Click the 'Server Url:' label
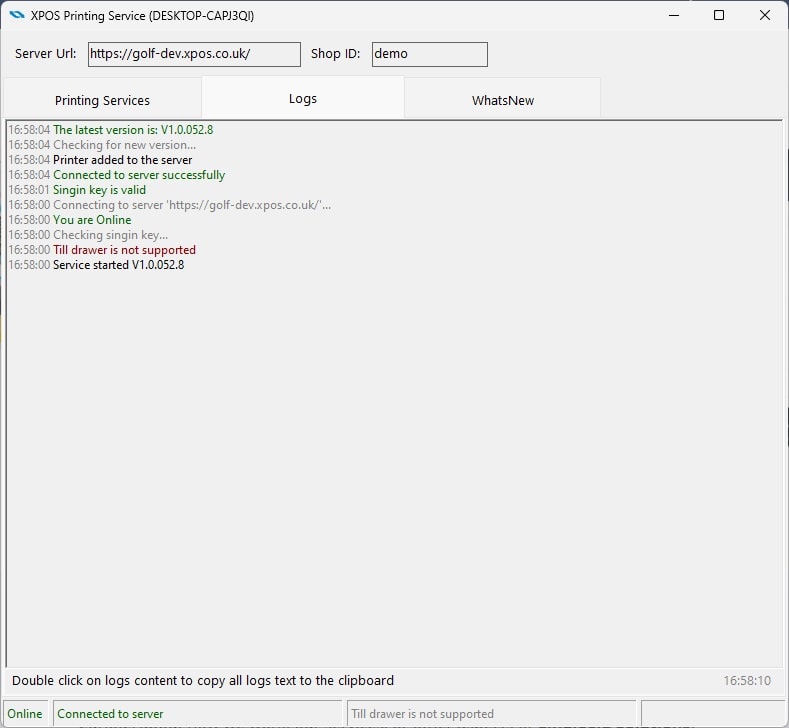Screen dimensions: 789x728 (x=46, y=53)
